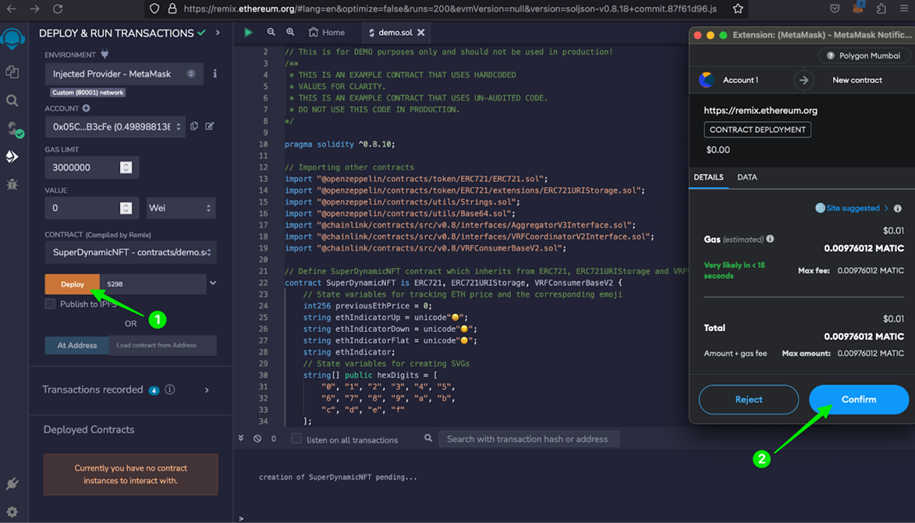Image resolution: width=915 pixels, height=523 pixels.
Task: Expand Site suggested gas options
Action: tap(853, 208)
